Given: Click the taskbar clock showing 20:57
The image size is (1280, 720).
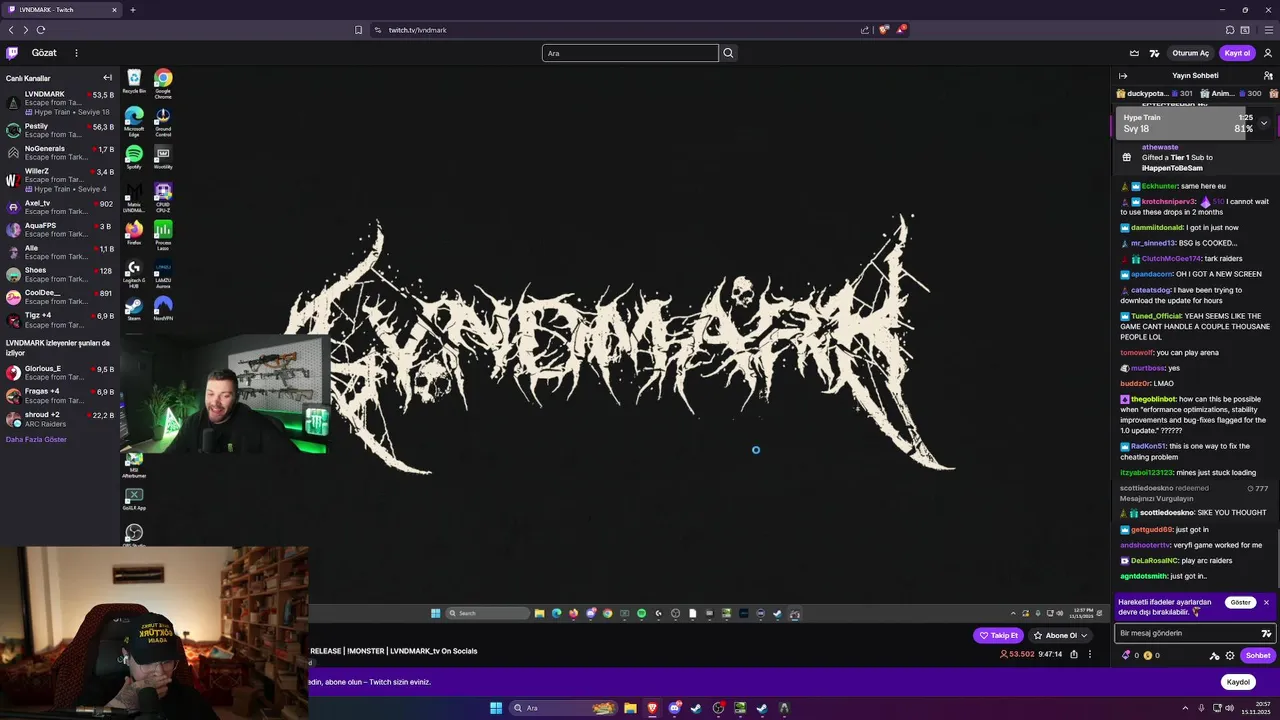Looking at the screenshot, I should (1255, 708).
